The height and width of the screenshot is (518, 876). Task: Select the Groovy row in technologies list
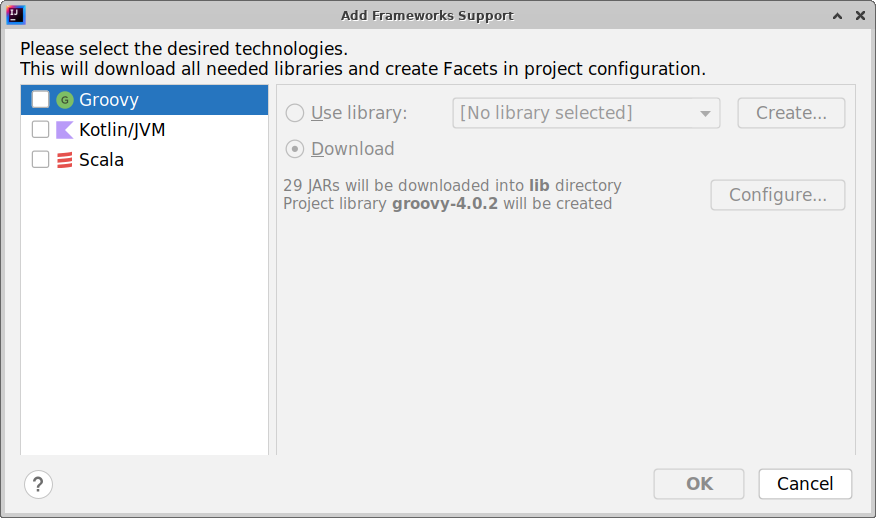tap(150, 100)
